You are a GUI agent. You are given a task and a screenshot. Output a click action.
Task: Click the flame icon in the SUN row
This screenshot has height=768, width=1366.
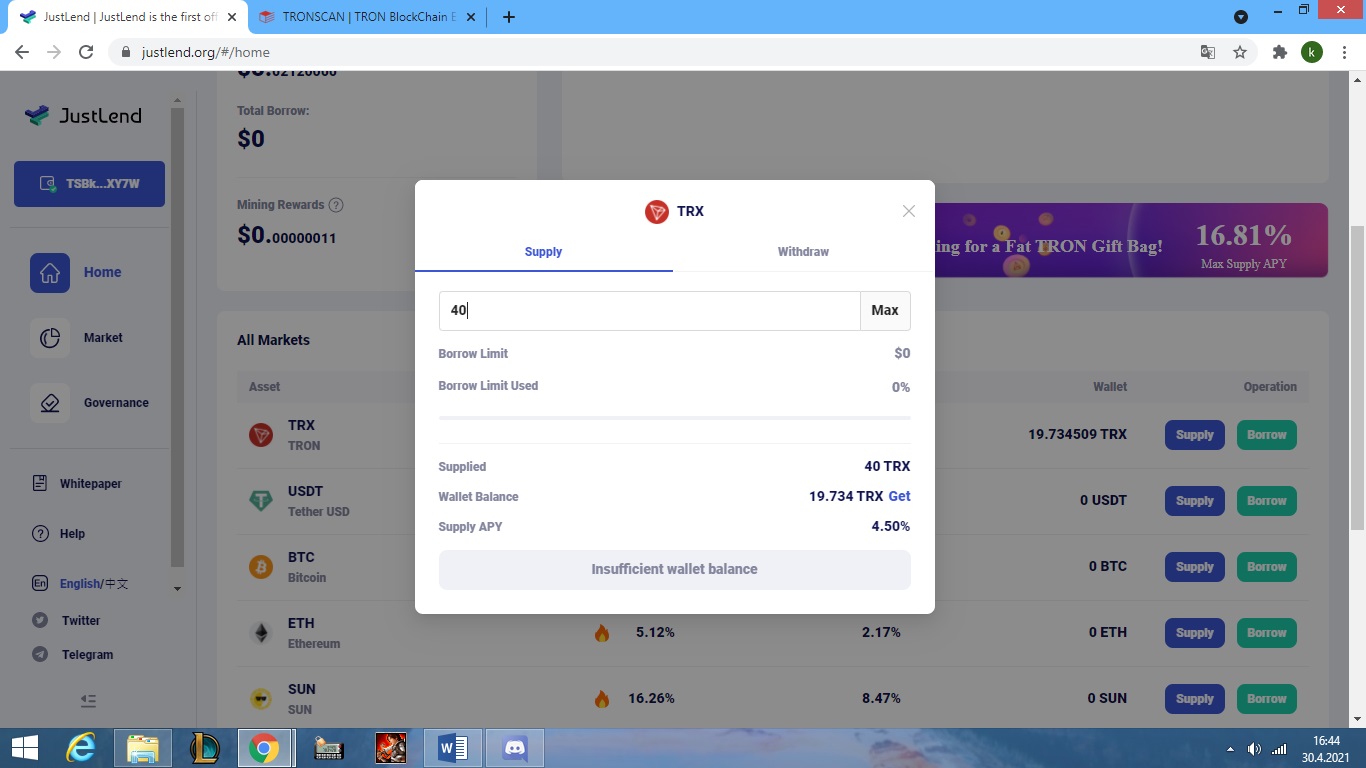coord(602,699)
